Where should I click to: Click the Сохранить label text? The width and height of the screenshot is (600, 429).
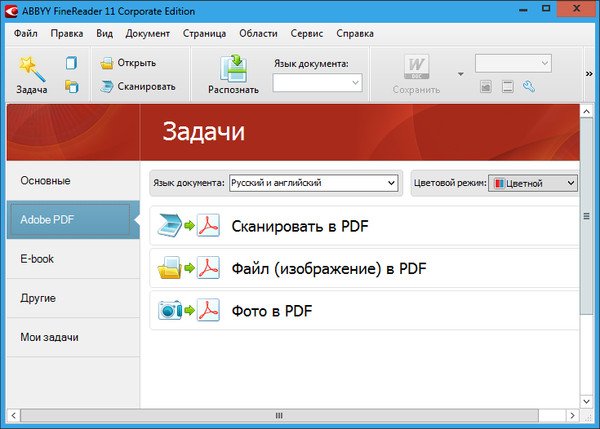pyautogui.click(x=416, y=90)
